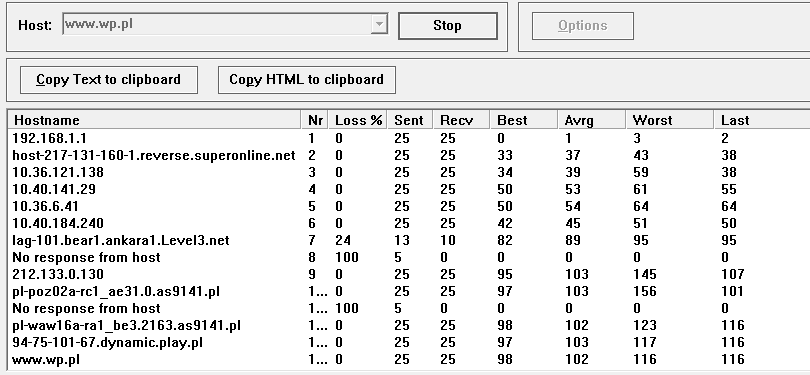810x375 pixels.
Task: Sort by the Loss % column header
Action: (x=359, y=120)
